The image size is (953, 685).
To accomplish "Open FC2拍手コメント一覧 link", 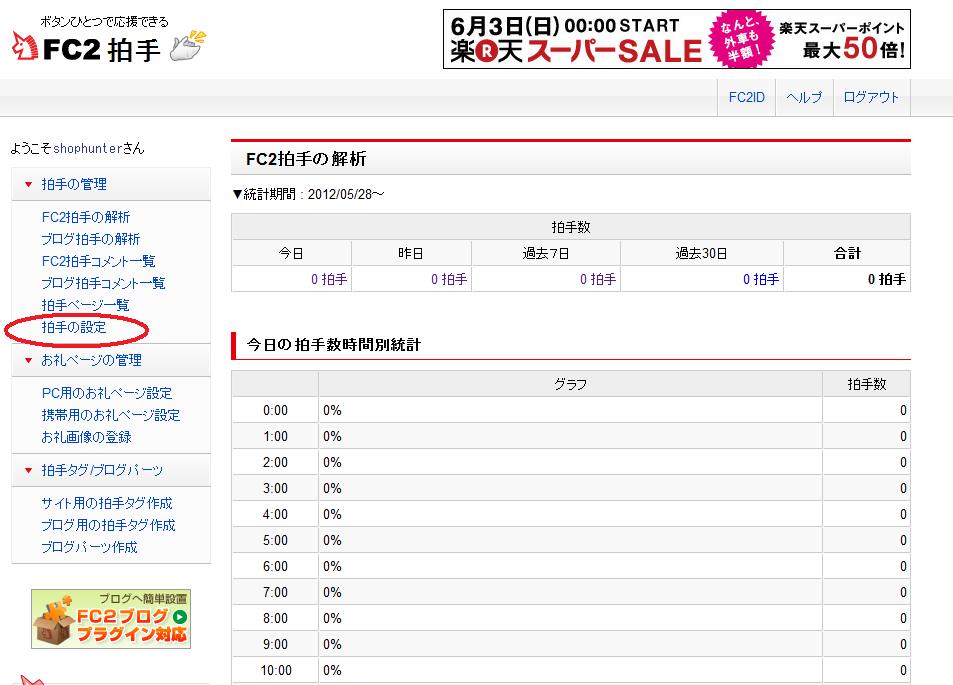I will pos(98,261).
